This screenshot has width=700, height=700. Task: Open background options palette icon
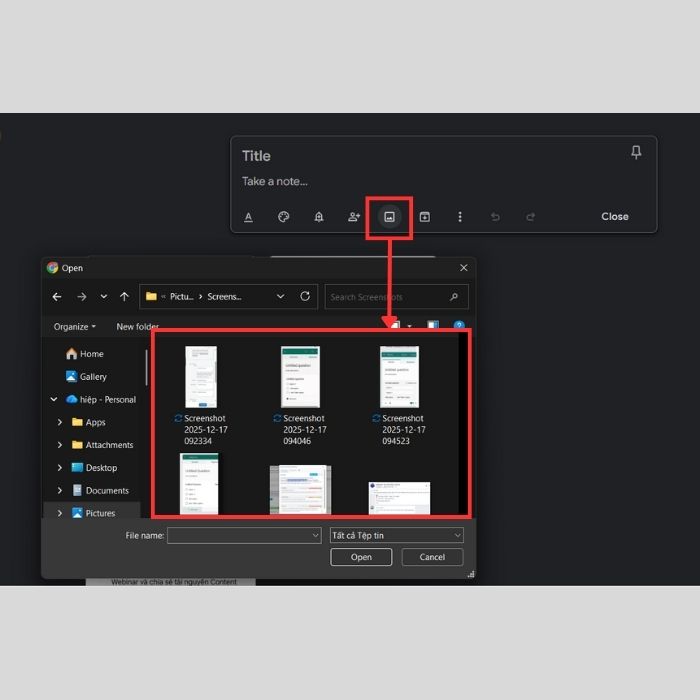[283, 217]
